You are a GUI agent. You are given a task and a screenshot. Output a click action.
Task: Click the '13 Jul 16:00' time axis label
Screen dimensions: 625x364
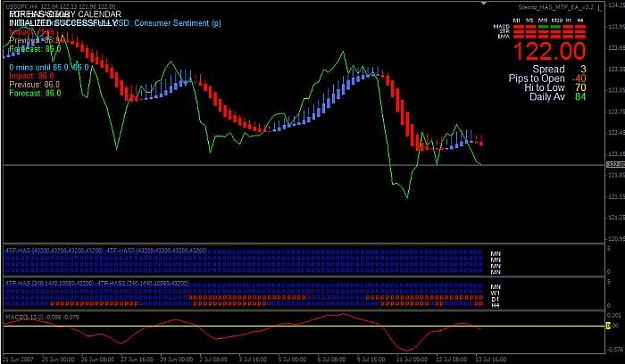point(491,359)
